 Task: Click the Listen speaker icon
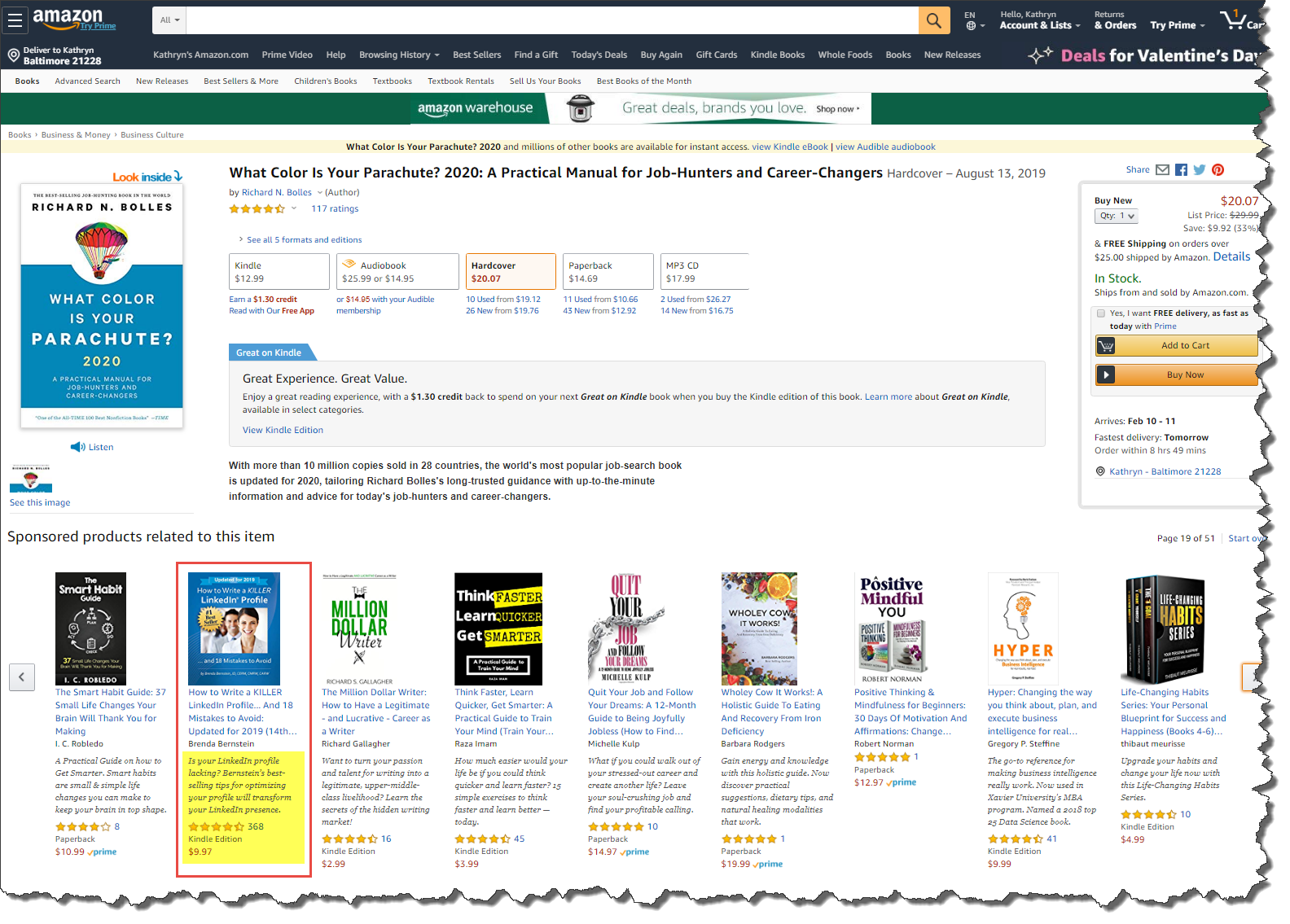pyautogui.click(x=77, y=447)
